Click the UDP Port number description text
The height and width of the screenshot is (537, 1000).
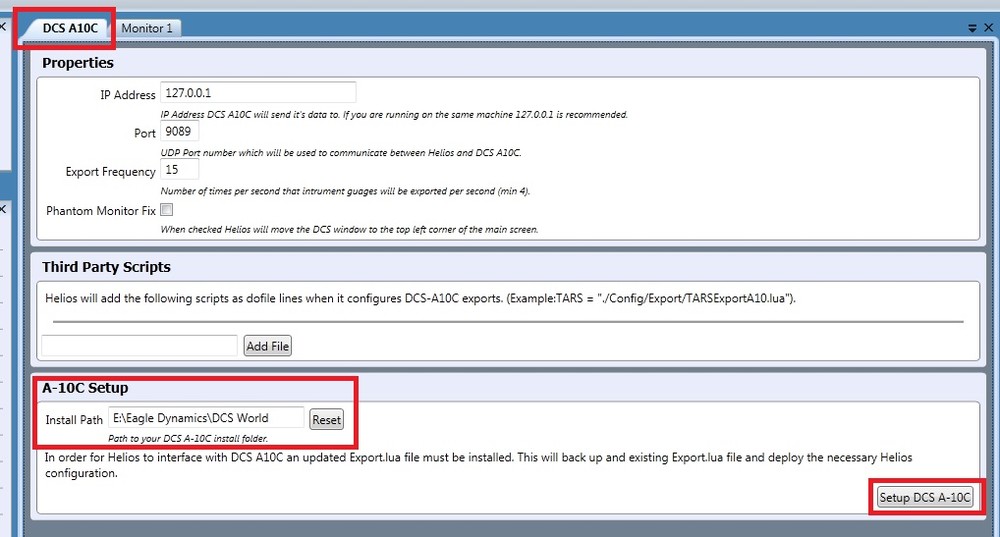point(341,152)
